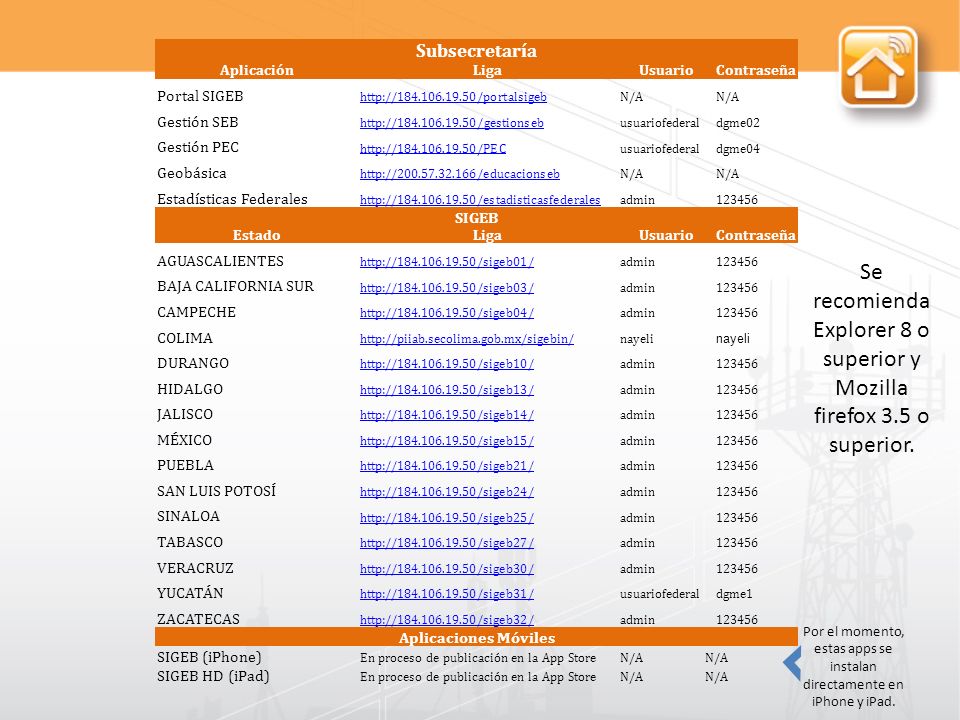Image resolution: width=960 pixels, height=720 pixels.
Task: Click the 'Aplicaciones Móviles' section heading
Action: [476, 638]
